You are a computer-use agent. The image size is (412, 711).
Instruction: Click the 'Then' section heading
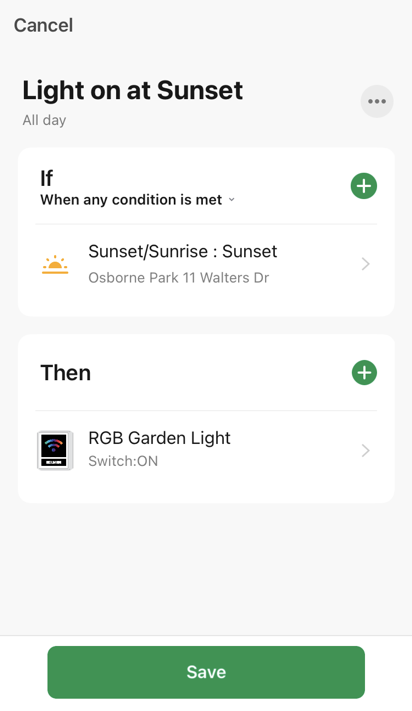pyautogui.click(x=66, y=373)
